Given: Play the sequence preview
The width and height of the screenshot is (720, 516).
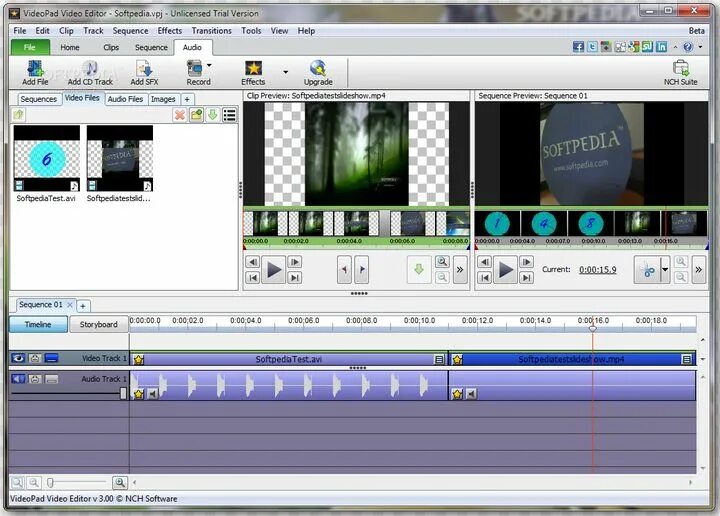Looking at the screenshot, I should click(x=505, y=269).
